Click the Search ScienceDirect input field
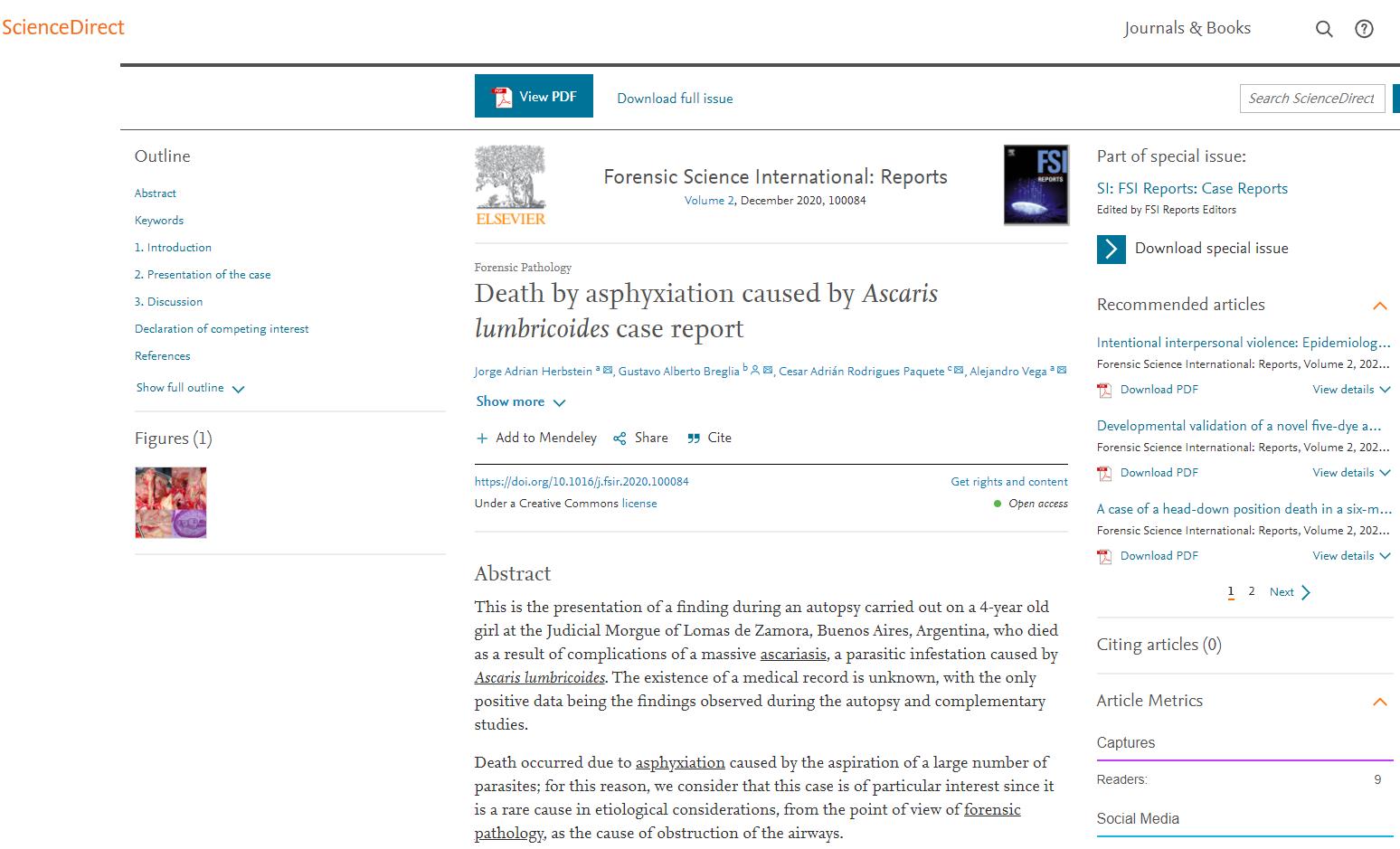 [x=1310, y=99]
